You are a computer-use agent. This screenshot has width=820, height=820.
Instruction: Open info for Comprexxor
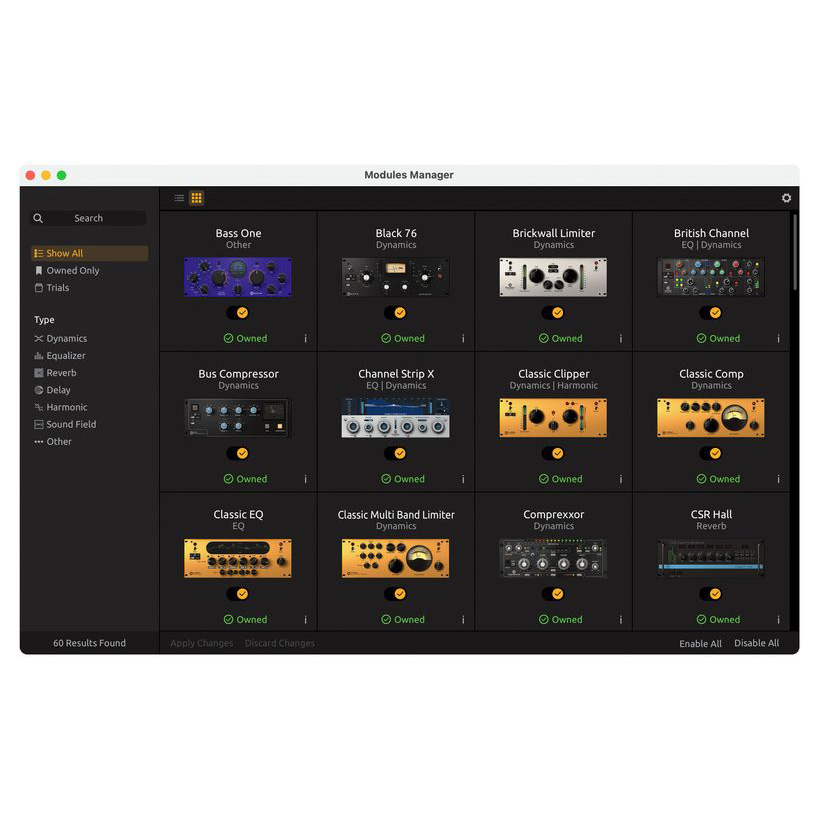click(621, 620)
